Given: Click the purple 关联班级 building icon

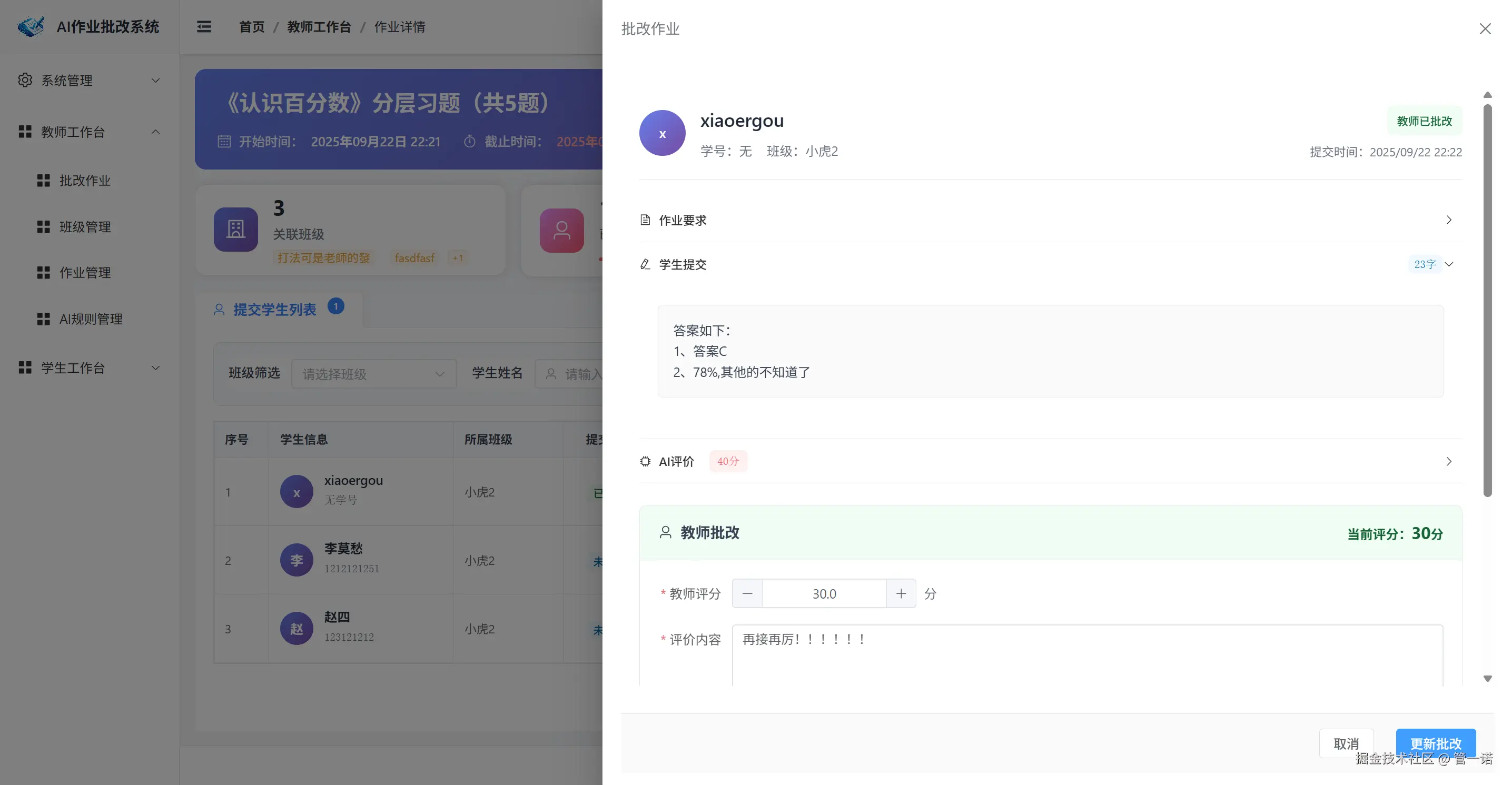Looking at the screenshot, I should click(235, 230).
